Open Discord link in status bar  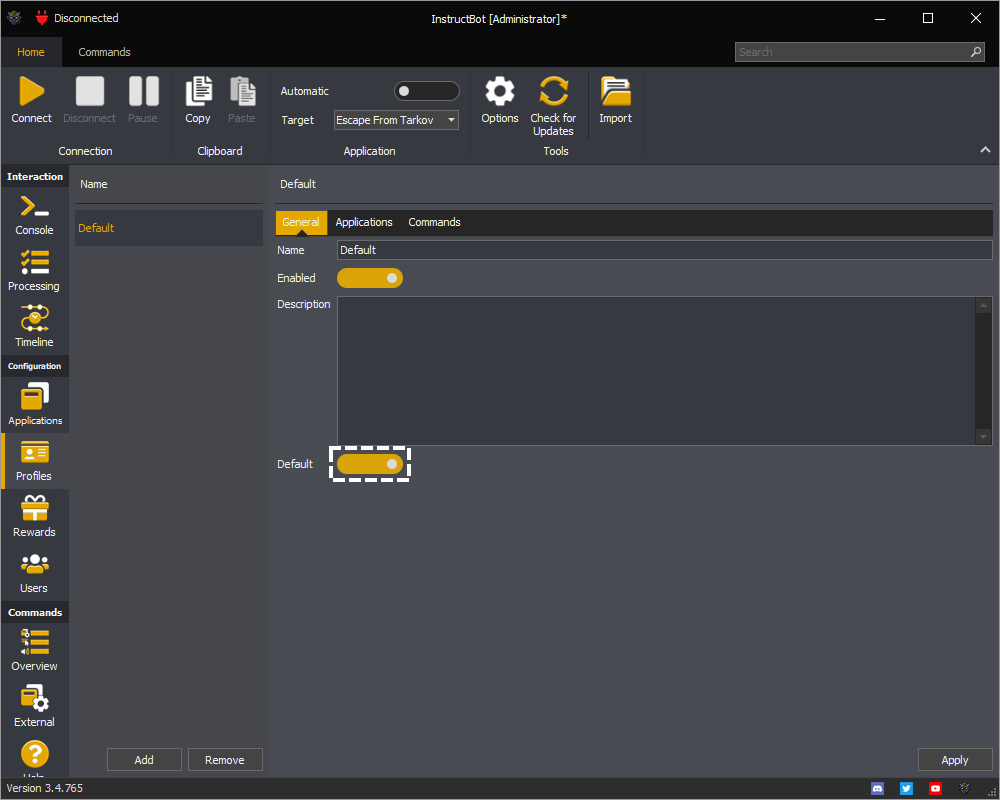[878, 789]
